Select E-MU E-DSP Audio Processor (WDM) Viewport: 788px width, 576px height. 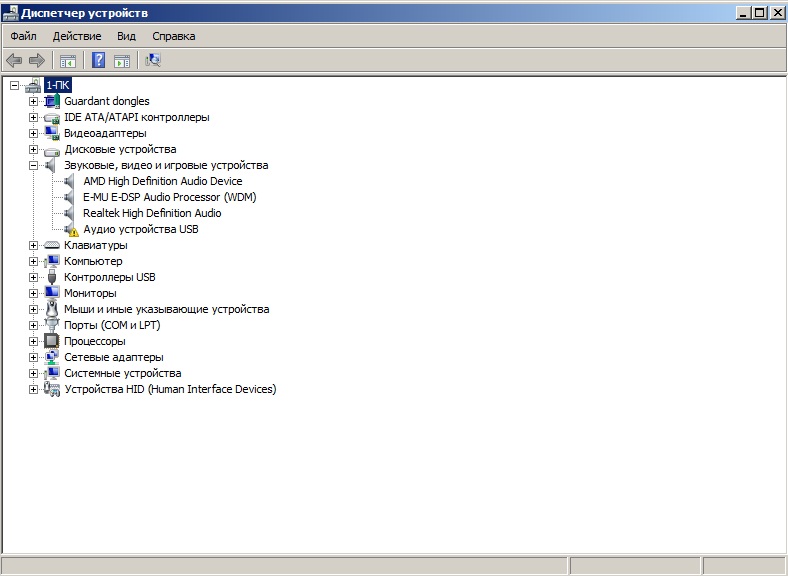[x=169, y=197]
